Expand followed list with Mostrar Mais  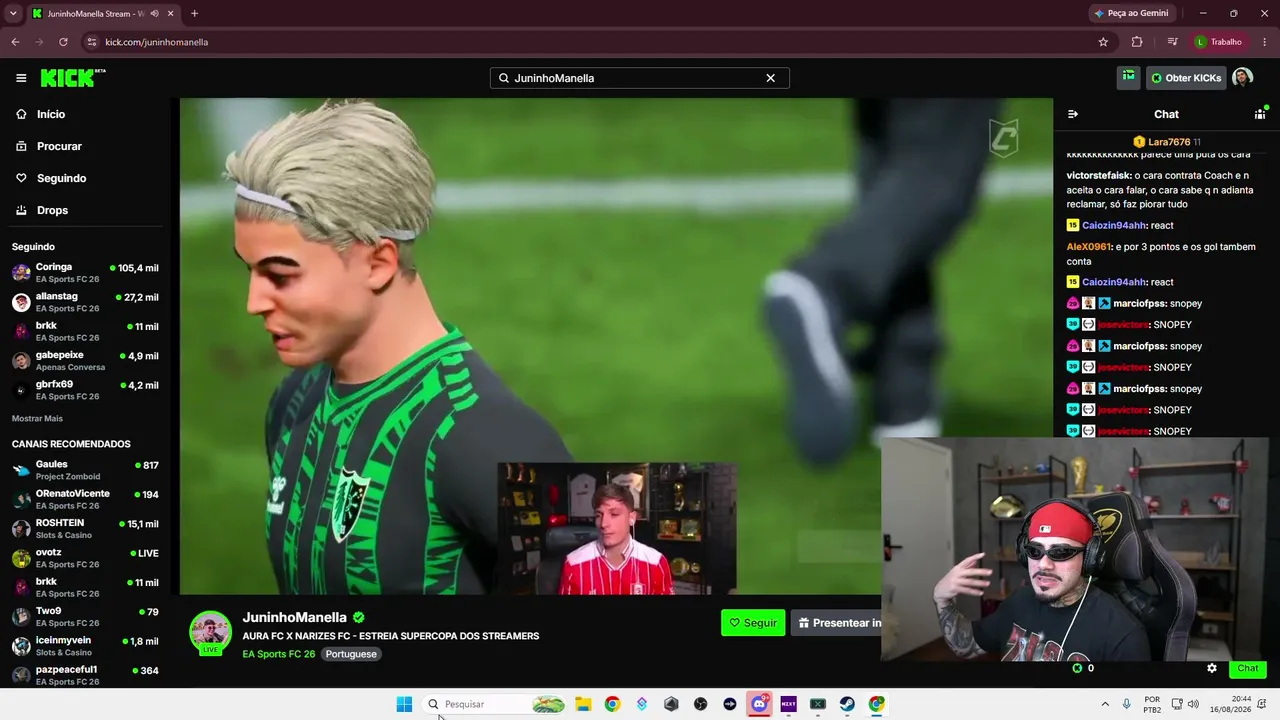[x=37, y=418]
